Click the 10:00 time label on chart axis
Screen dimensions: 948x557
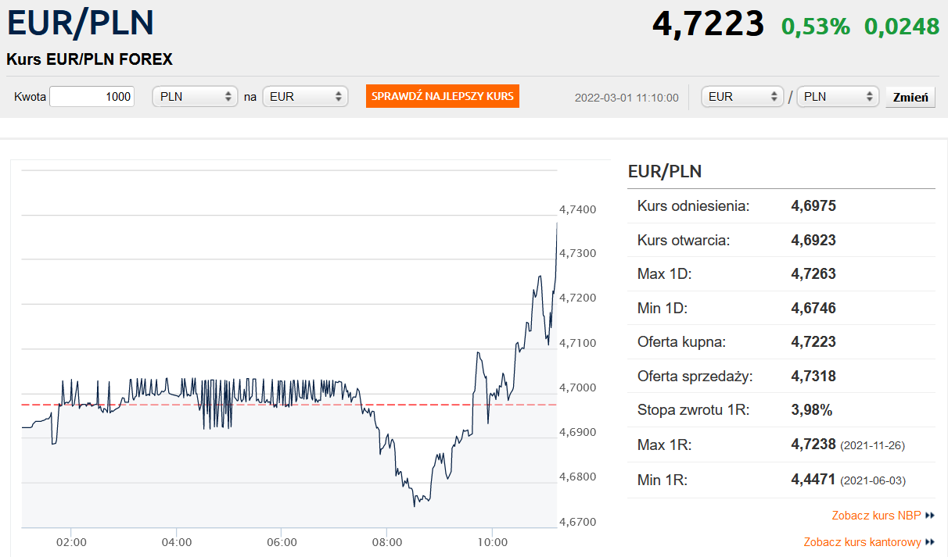coord(492,542)
